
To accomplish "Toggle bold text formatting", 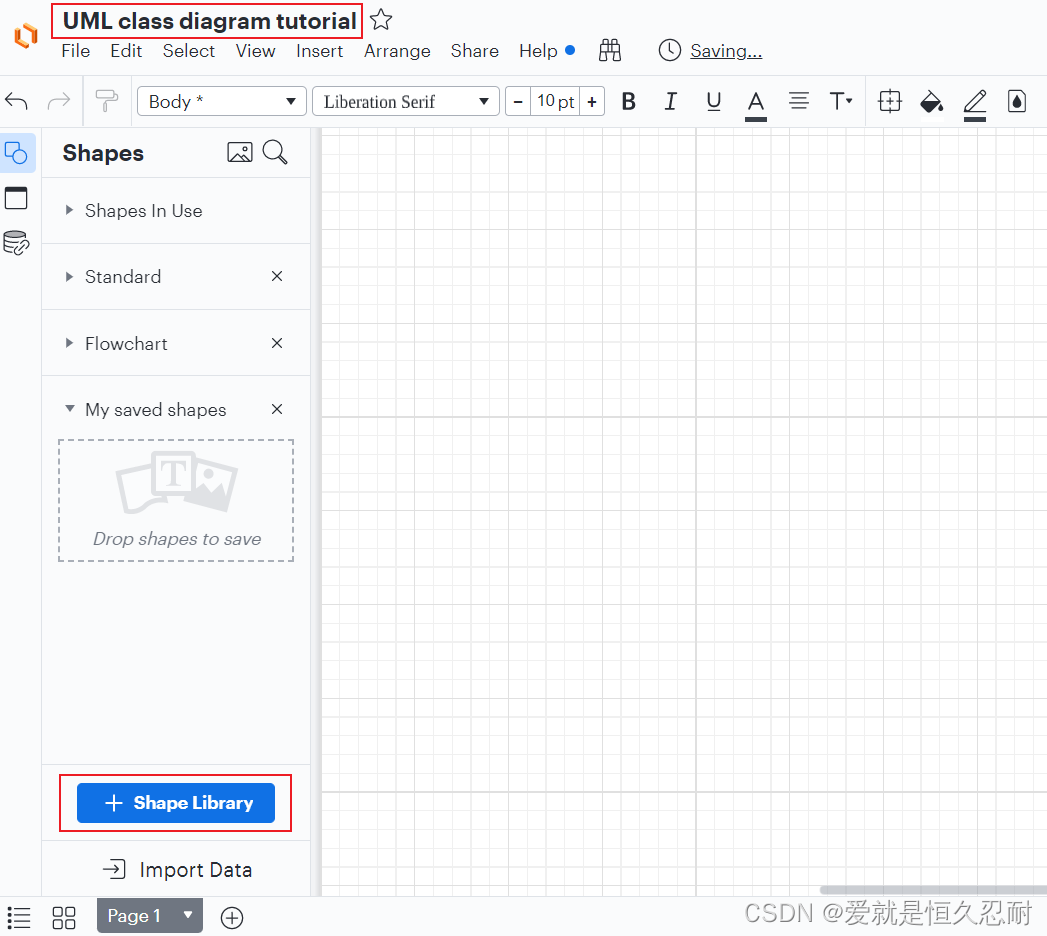I will tap(628, 101).
